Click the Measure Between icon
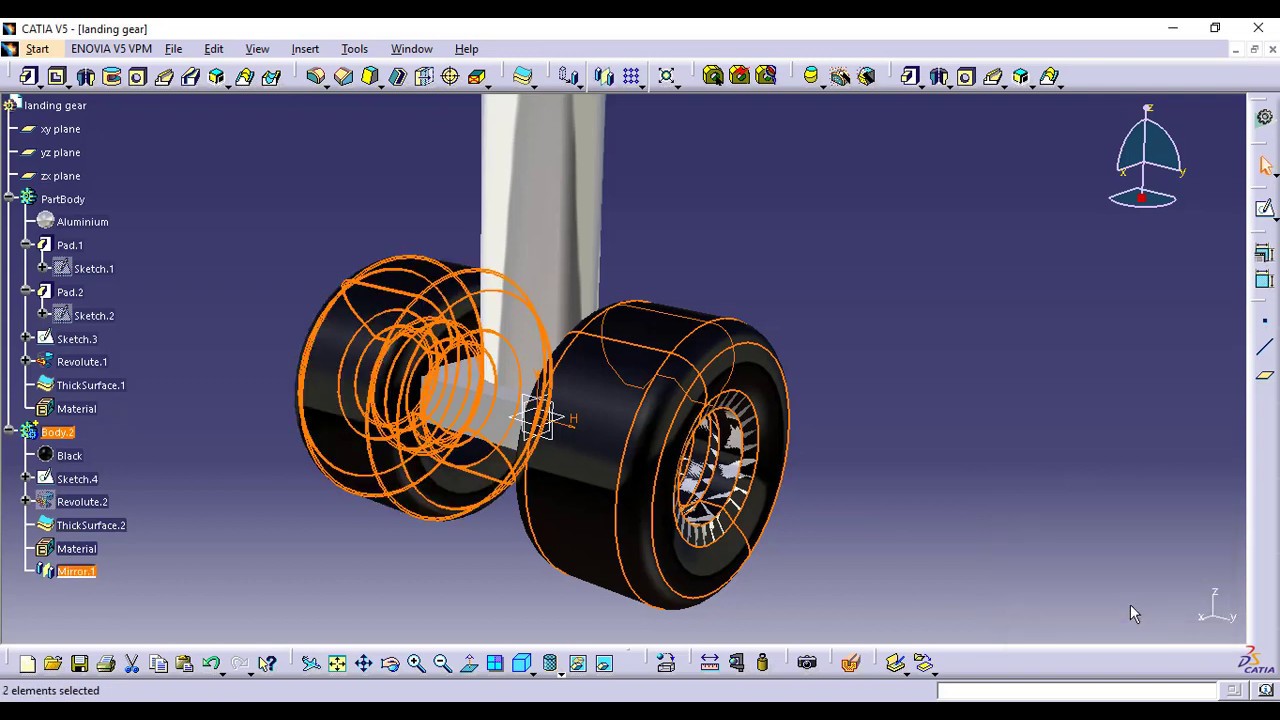1280x720 pixels. coord(709,663)
